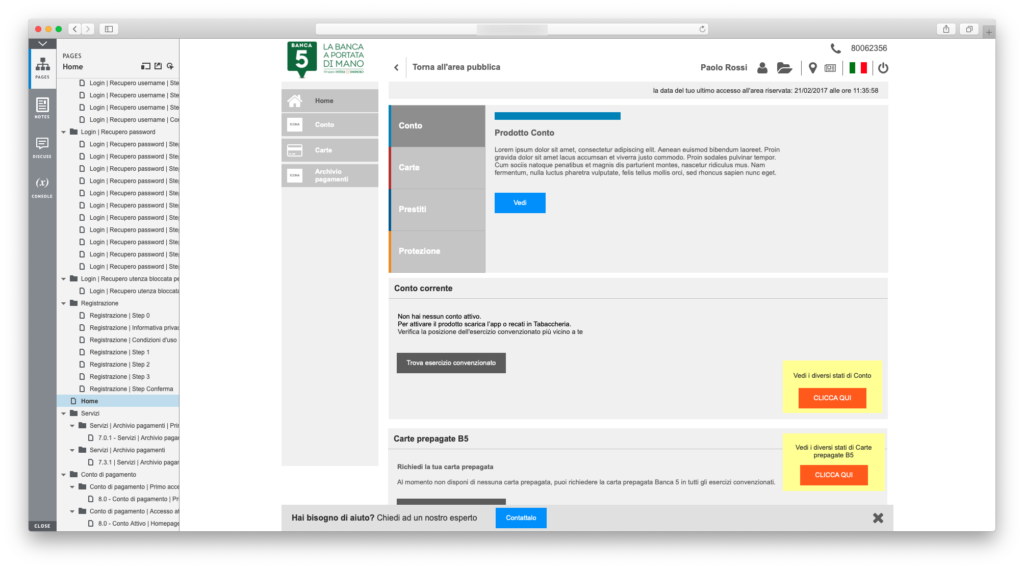Viewport: 1024px width, 569px height.
Task: Click the news card icon beside the pin
Action: 830,68
